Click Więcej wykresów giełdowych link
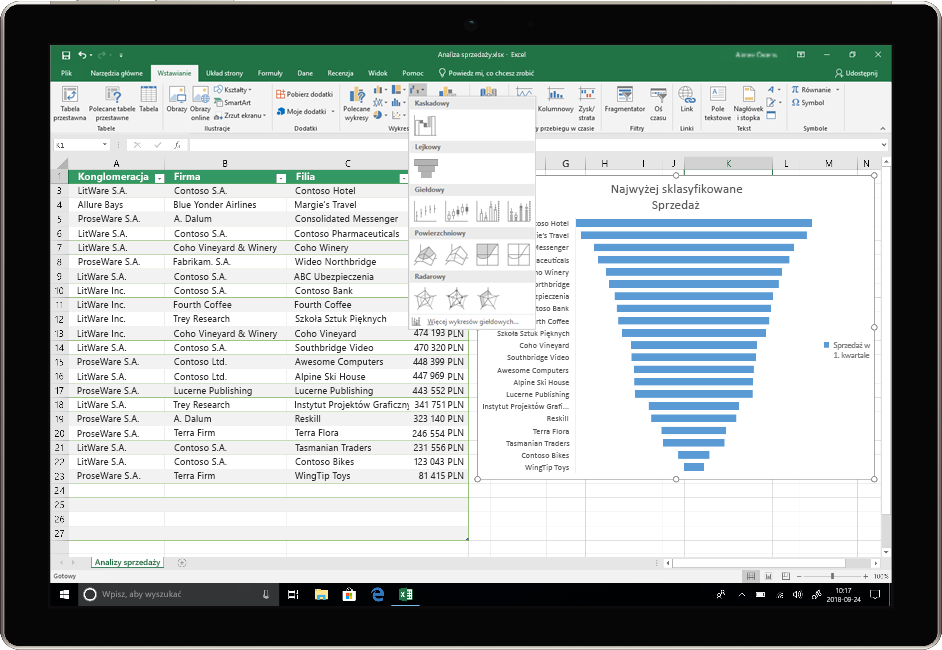Image resolution: width=942 pixels, height=650 pixels. pyautogui.click(x=472, y=322)
